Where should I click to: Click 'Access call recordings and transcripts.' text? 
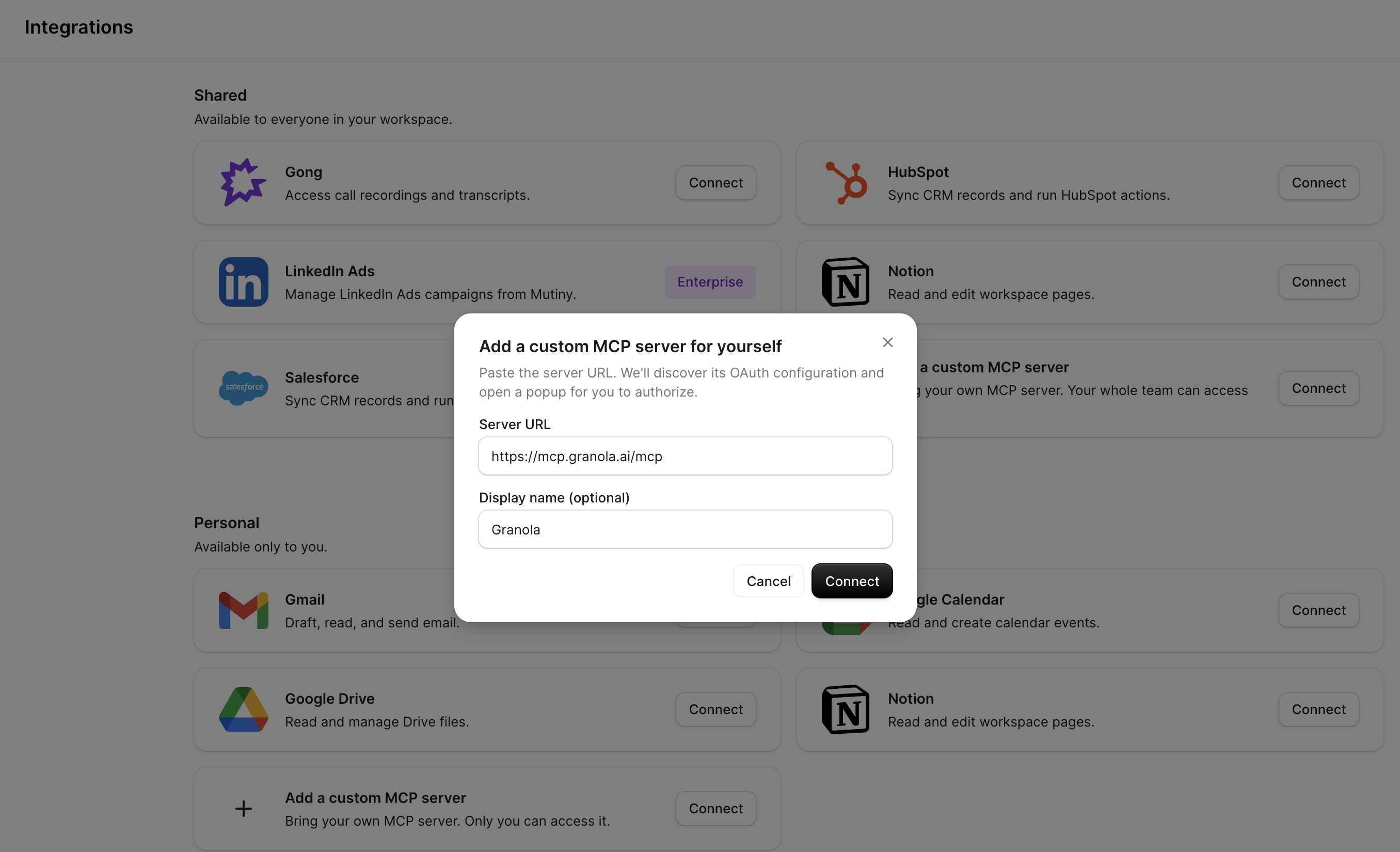[407, 195]
